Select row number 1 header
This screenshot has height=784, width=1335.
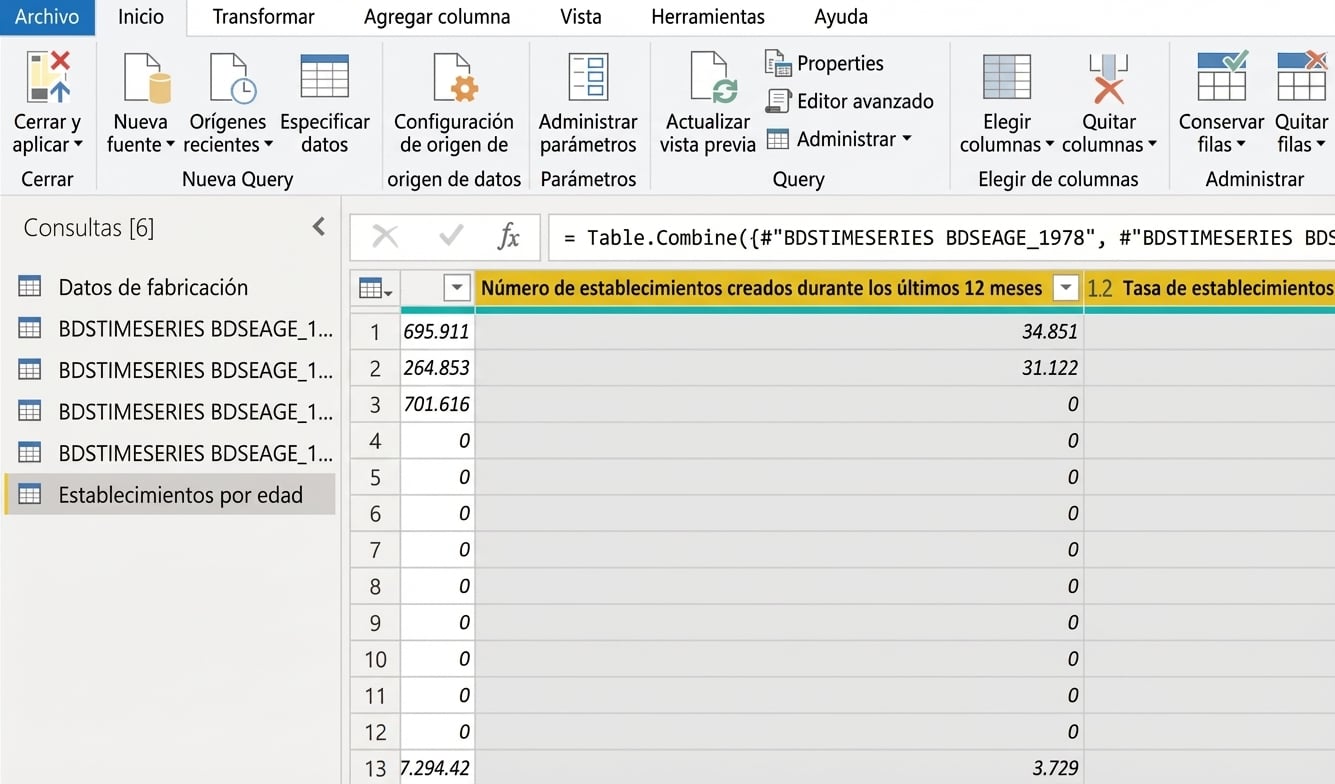pos(375,332)
